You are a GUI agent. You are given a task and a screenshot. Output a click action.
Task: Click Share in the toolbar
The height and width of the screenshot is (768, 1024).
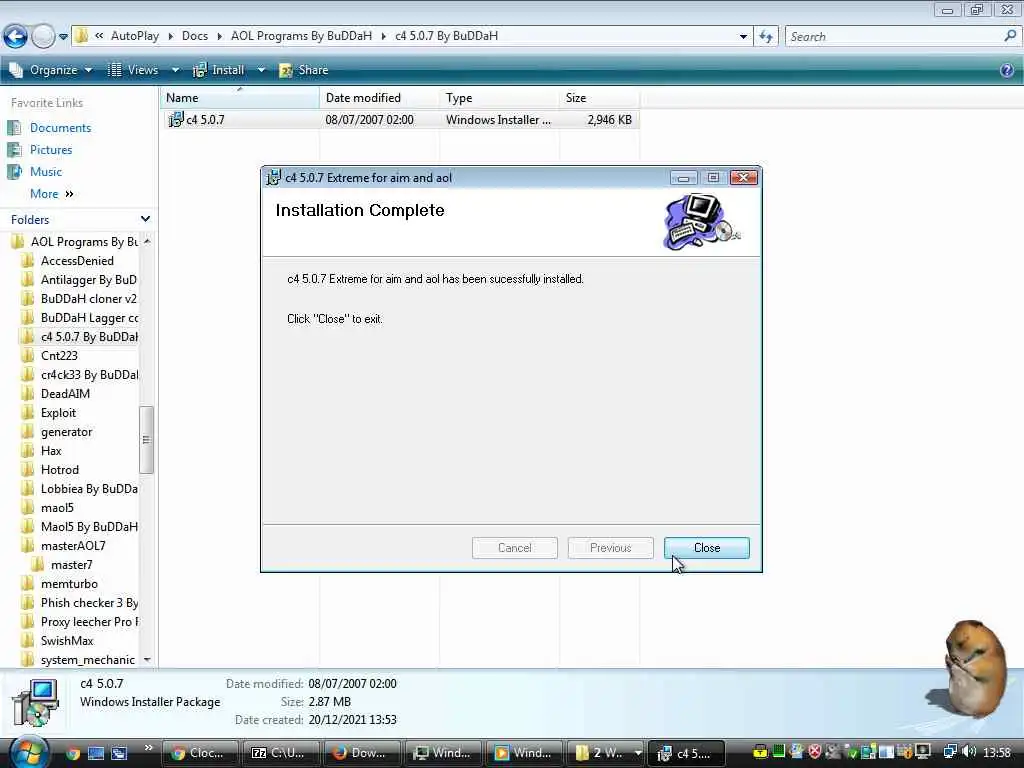coord(304,70)
